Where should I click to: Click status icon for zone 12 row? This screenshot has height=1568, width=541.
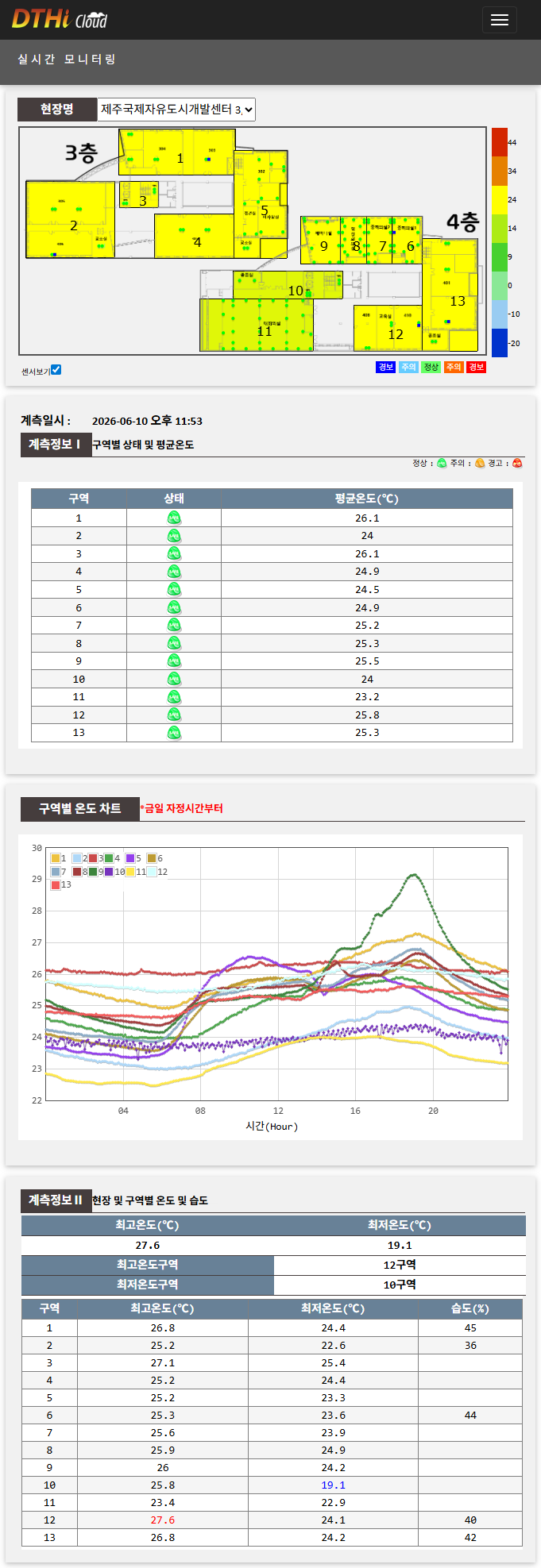click(x=174, y=715)
